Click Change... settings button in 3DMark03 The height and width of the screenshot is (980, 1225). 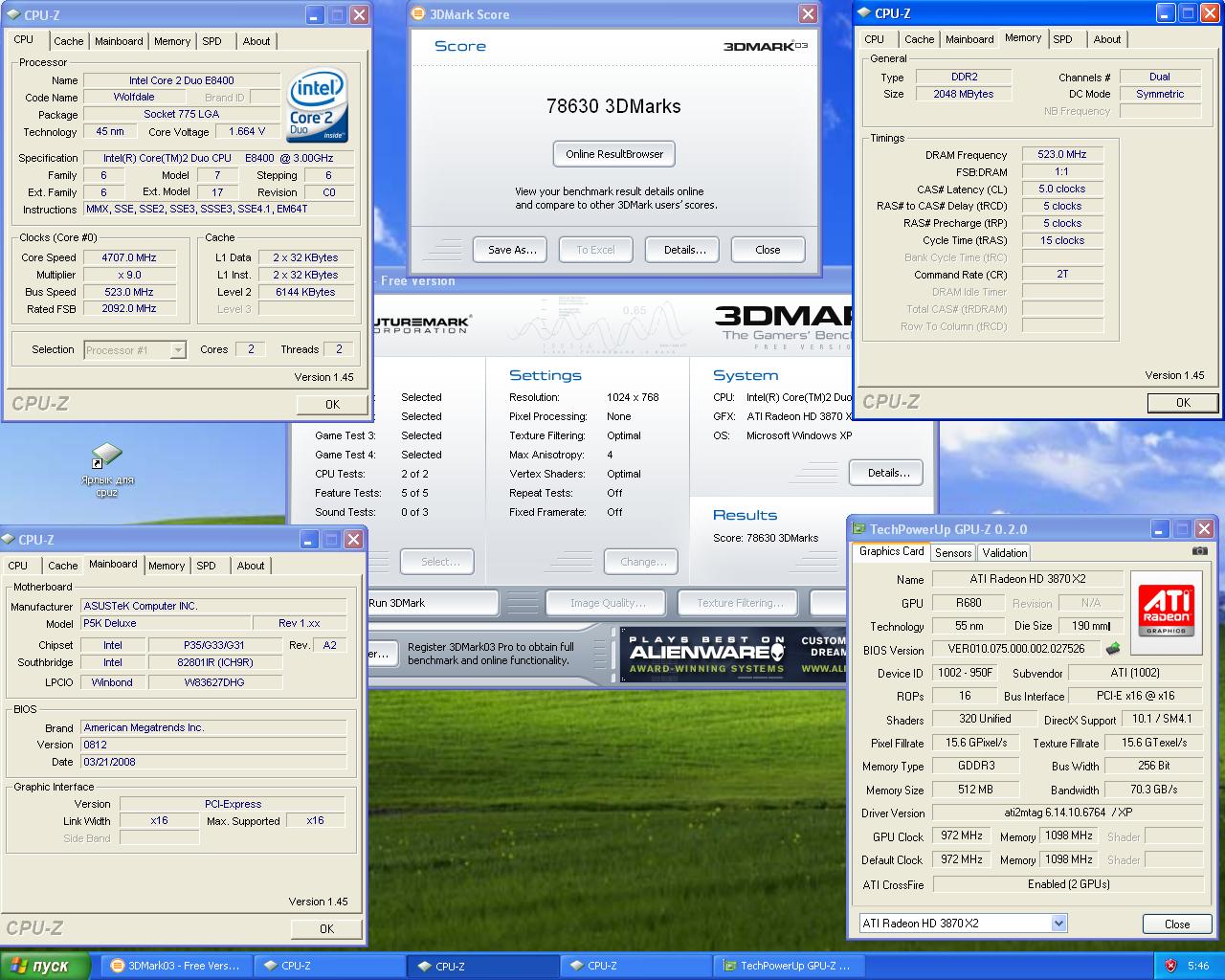click(643, 562)
